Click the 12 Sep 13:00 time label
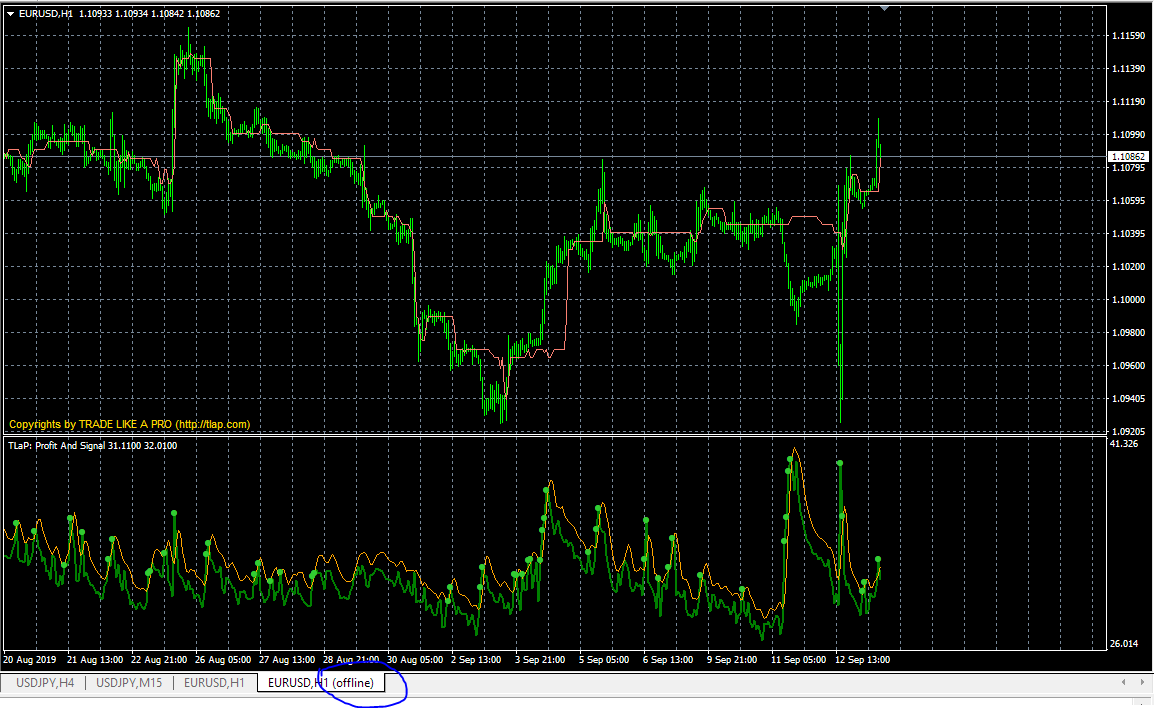1154x708 pixels. coord(863,659)
